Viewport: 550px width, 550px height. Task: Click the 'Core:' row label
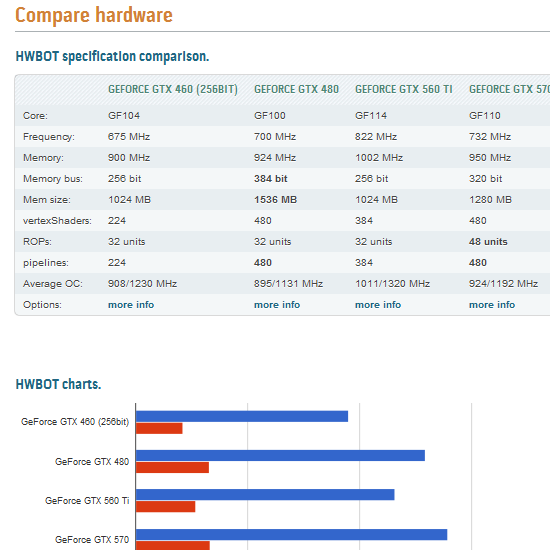(x=35, y=115)
